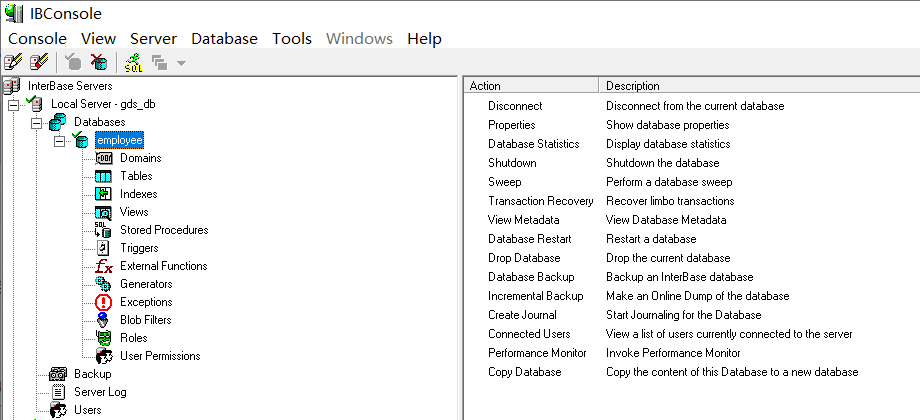Select the Sweep action

pyautogui.click(x=505, y=182)
